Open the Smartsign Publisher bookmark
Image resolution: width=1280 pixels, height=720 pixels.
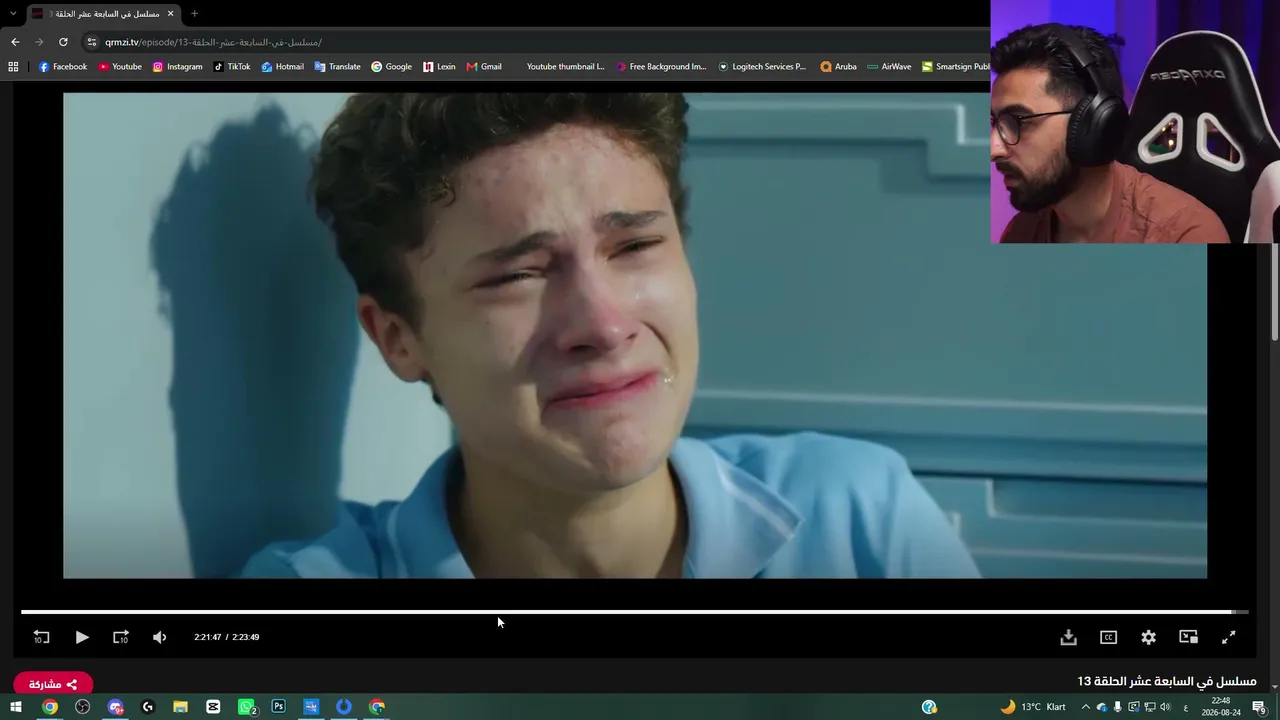click(x=955, y=67)
